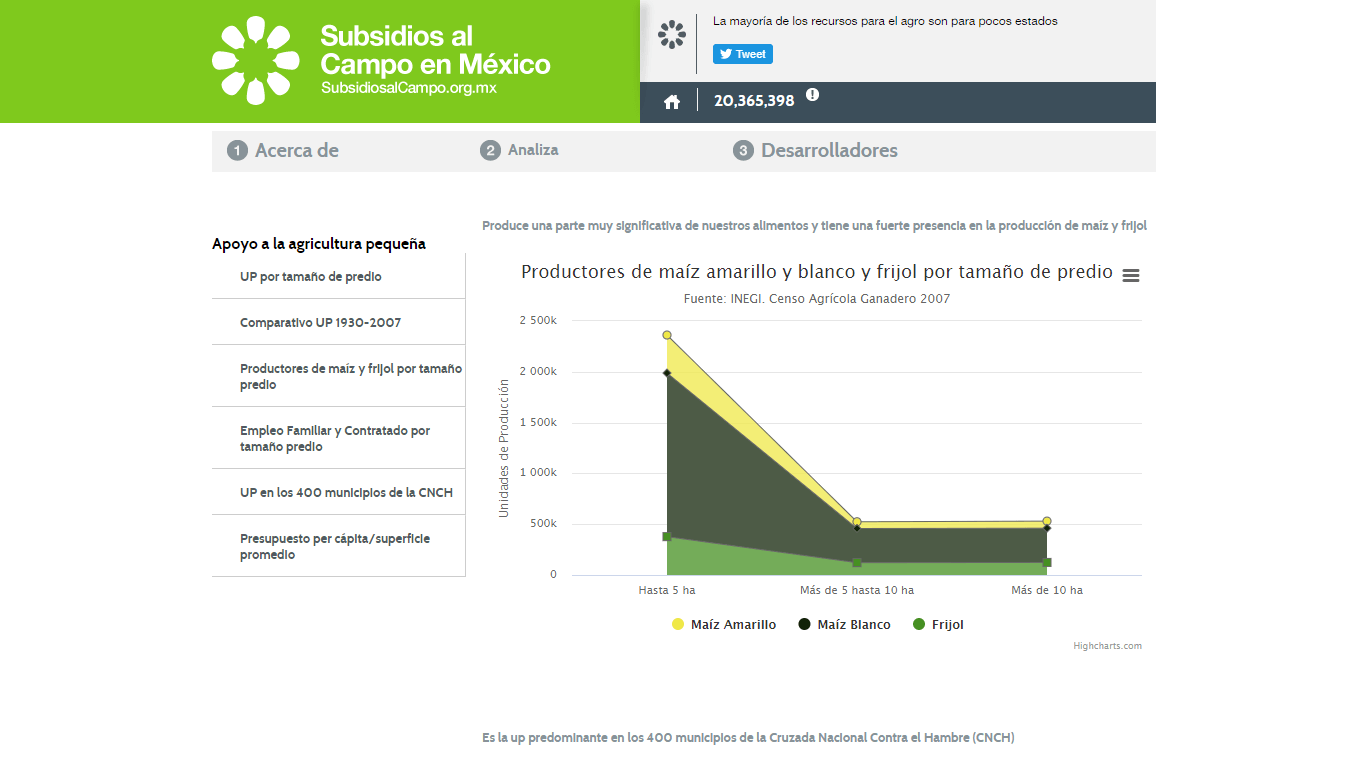Open the chart hamburger context menu
The height and width of the screenshot is (768, 1366).
1131,276
